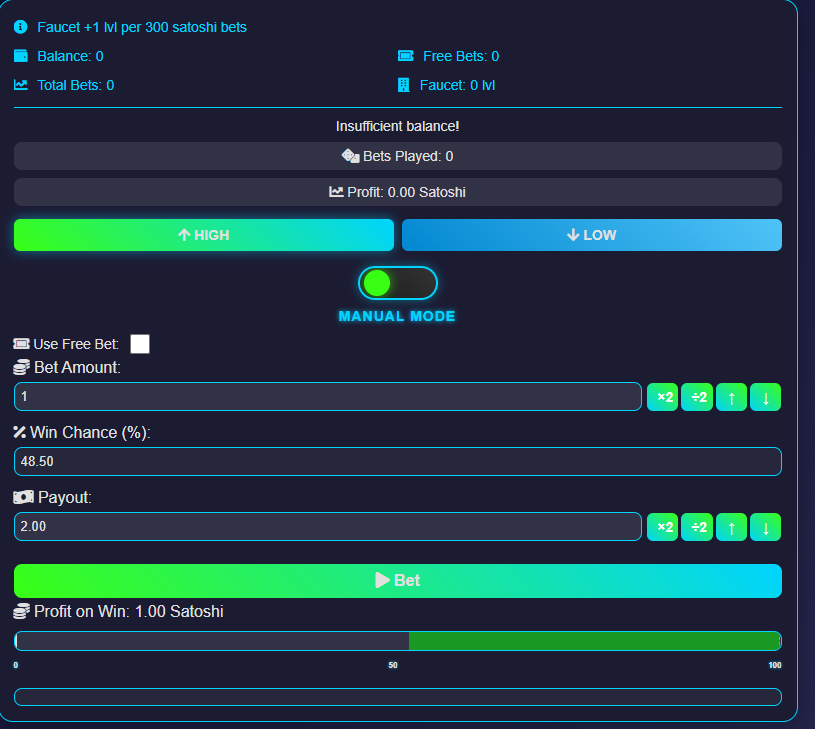This screenshot has width=815, height=729.
Task: Click the 50 marker under the slider
Action: [x=393, y=665]
